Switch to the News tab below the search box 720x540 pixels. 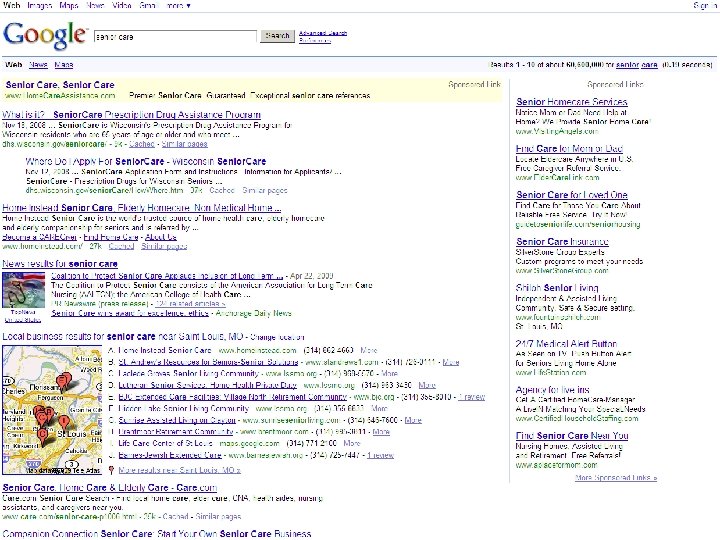38,65
